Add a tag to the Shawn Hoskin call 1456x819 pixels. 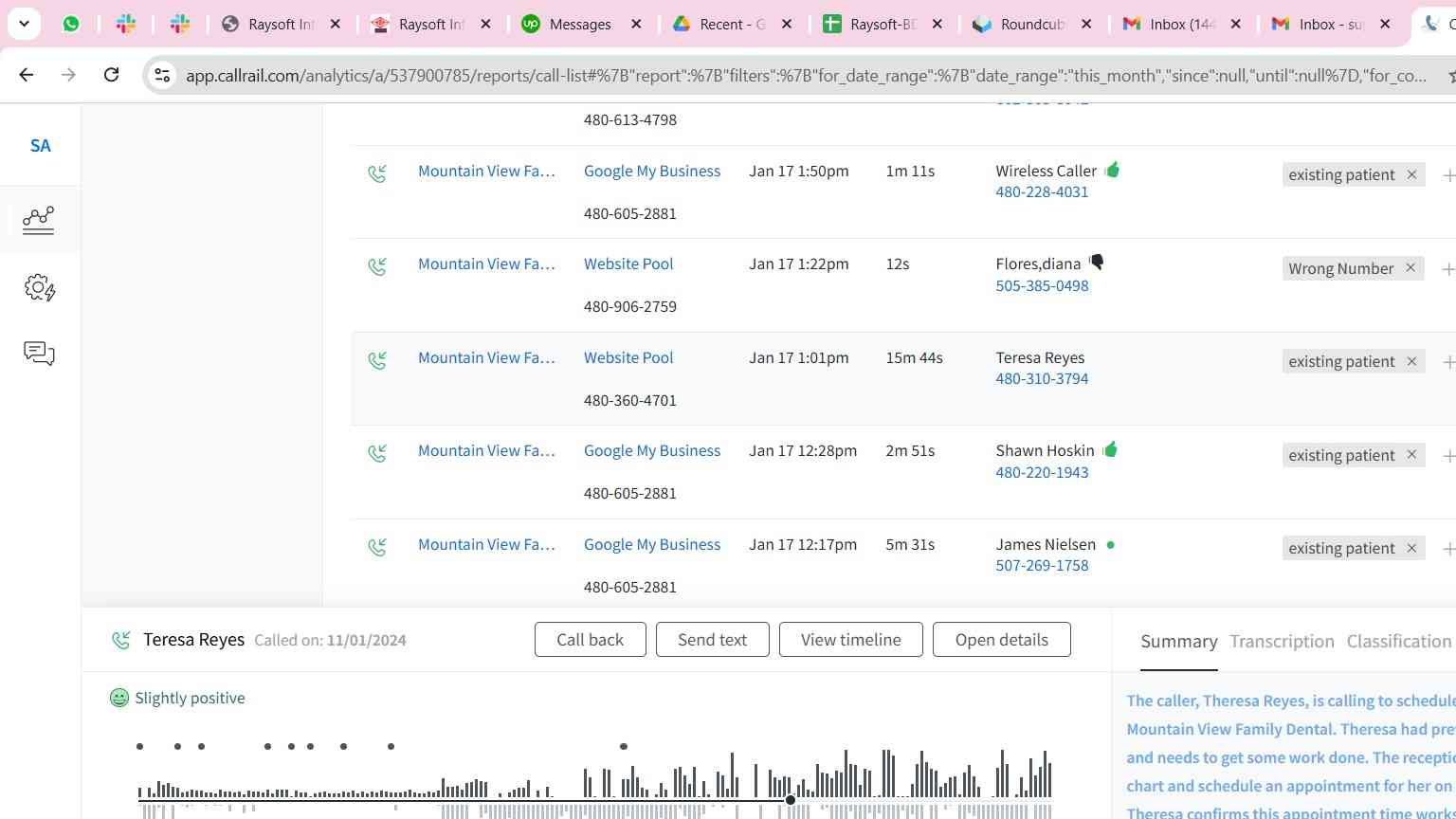tap(1447, 456)
